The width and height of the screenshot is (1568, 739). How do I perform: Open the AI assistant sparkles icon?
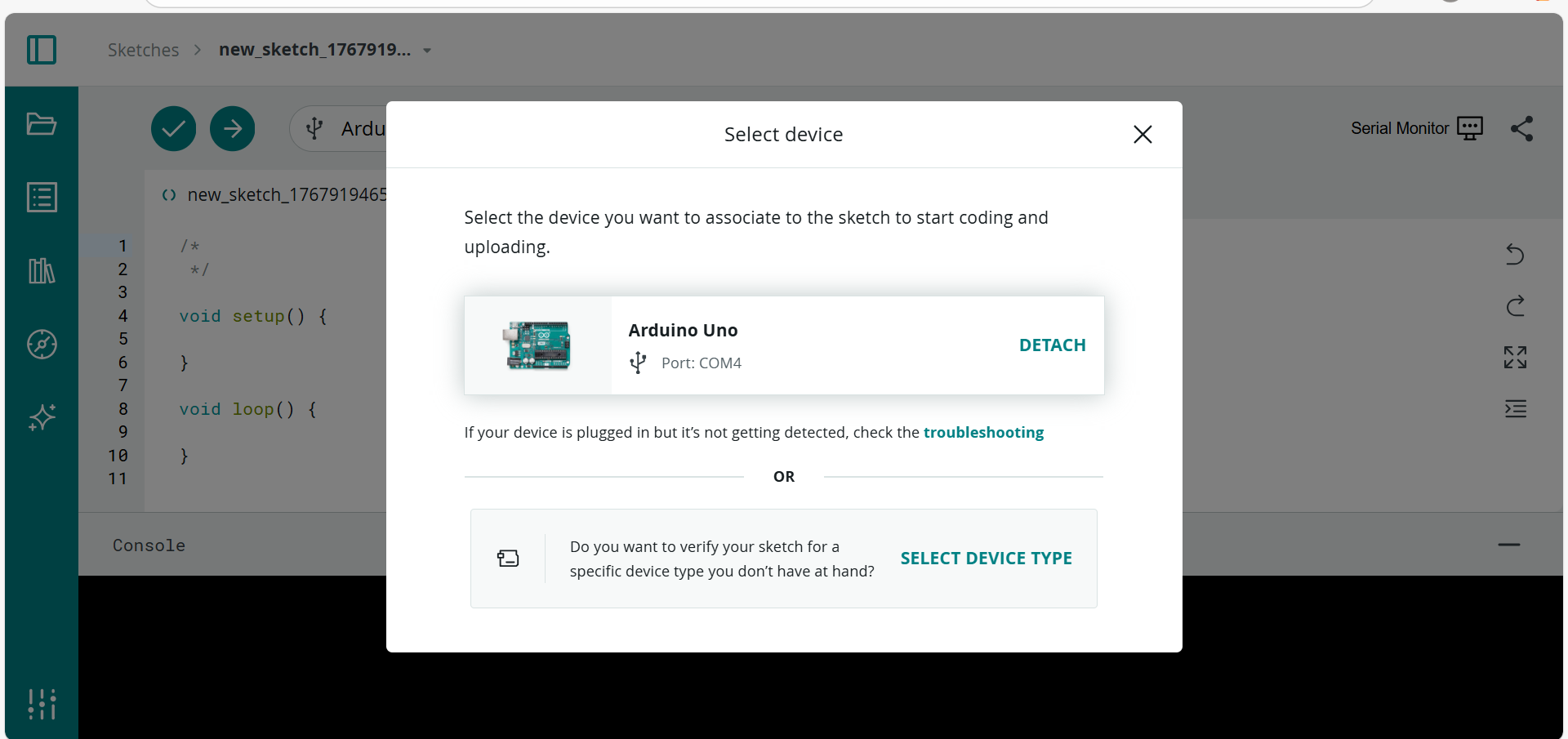click(x=41, y=417)
